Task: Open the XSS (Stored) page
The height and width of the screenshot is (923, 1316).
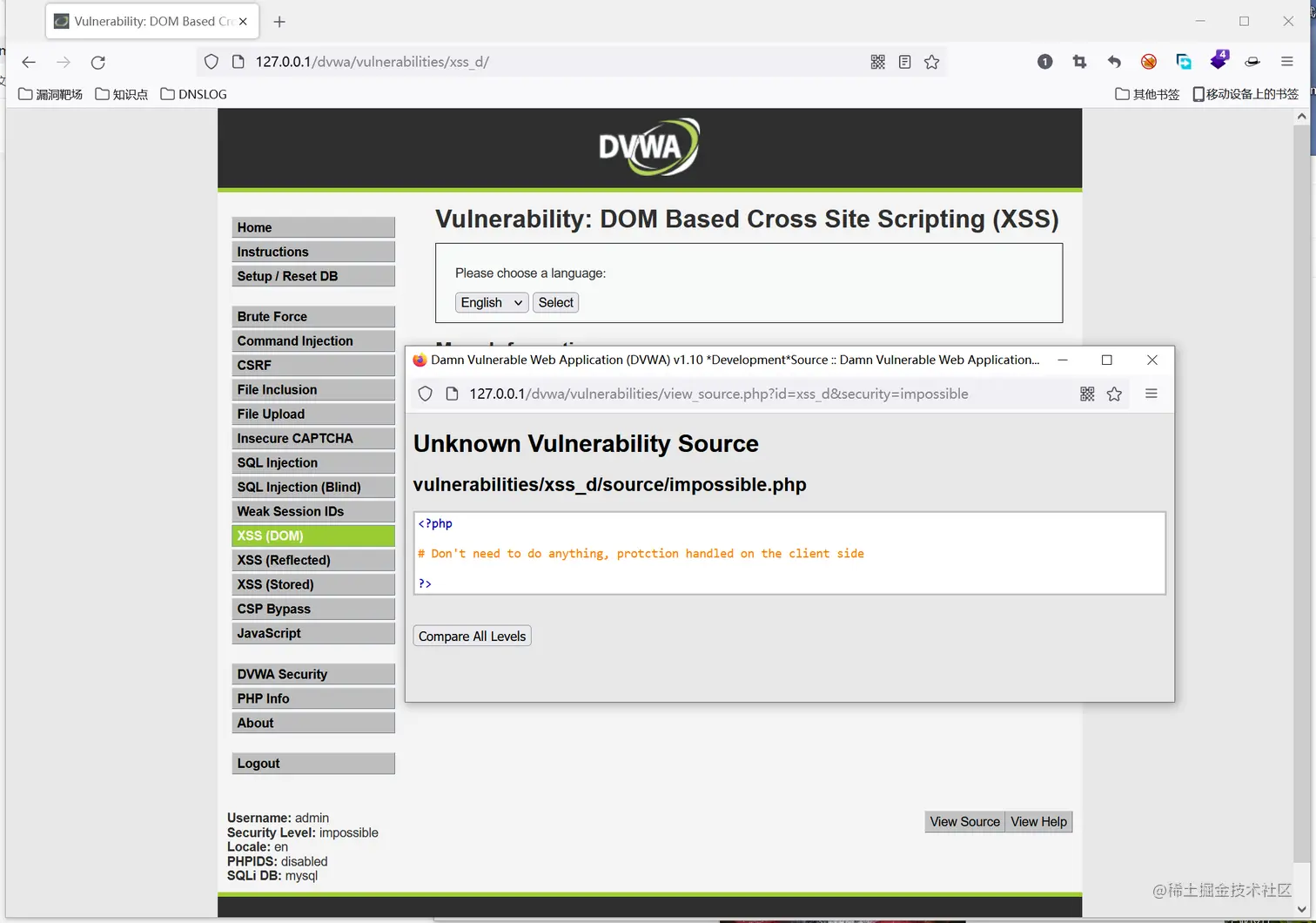Action: tap(313, 585)
